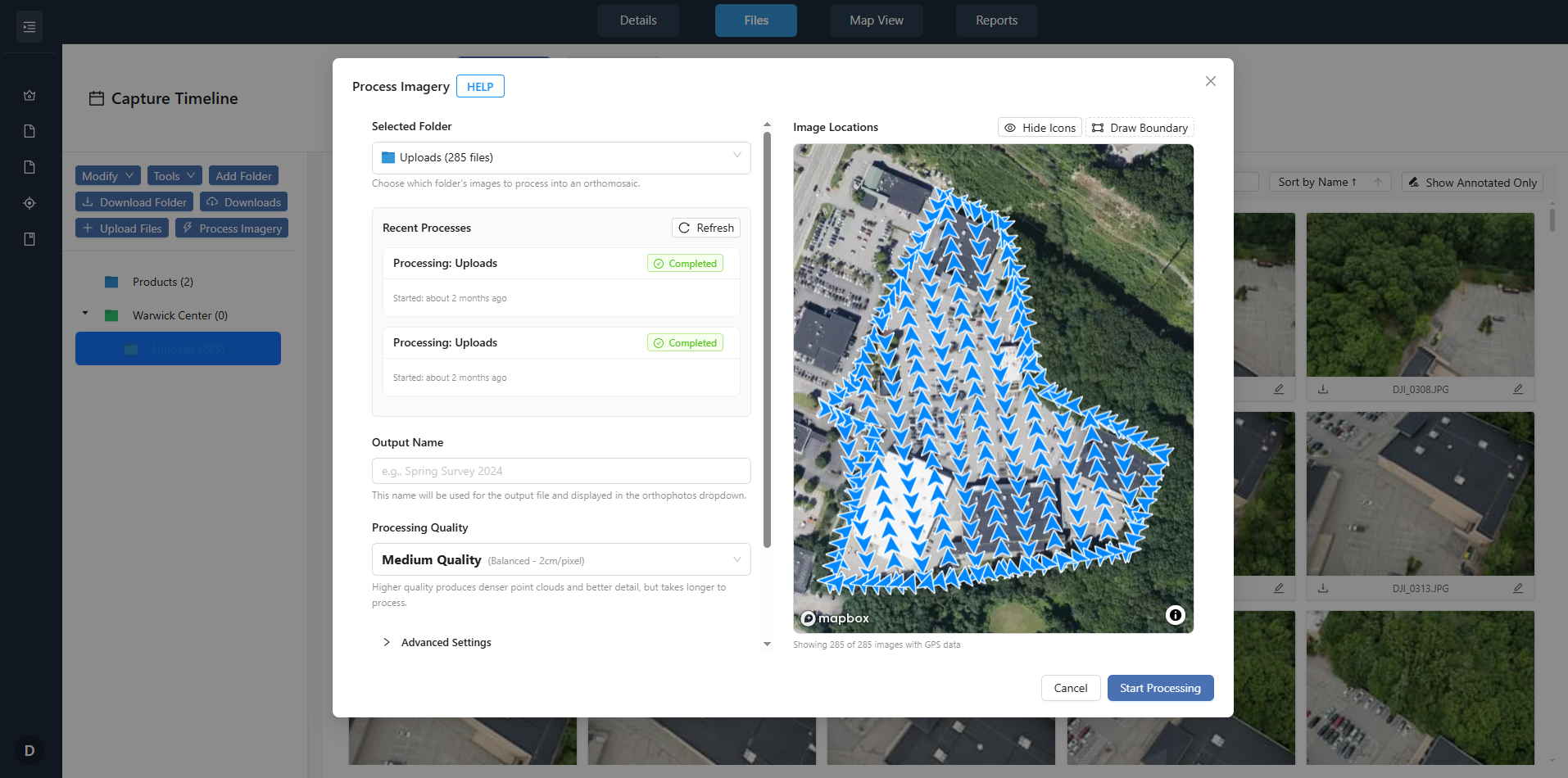Click the Start Processing button
This screenshot has height=778, width=1568.
point(1160,688)
